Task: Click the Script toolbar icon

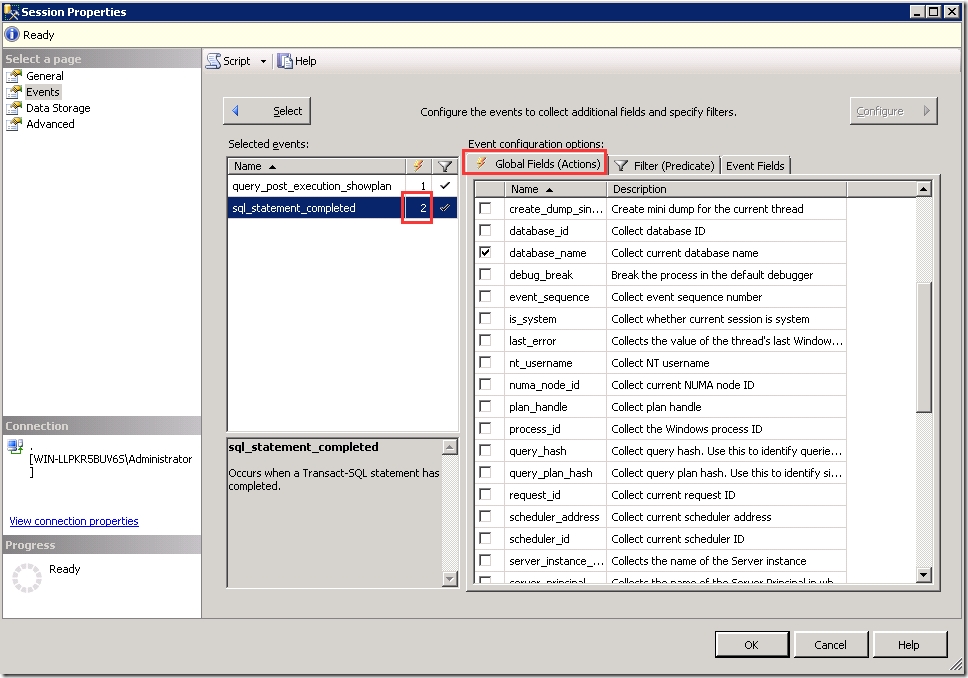Action: point(214,61)
